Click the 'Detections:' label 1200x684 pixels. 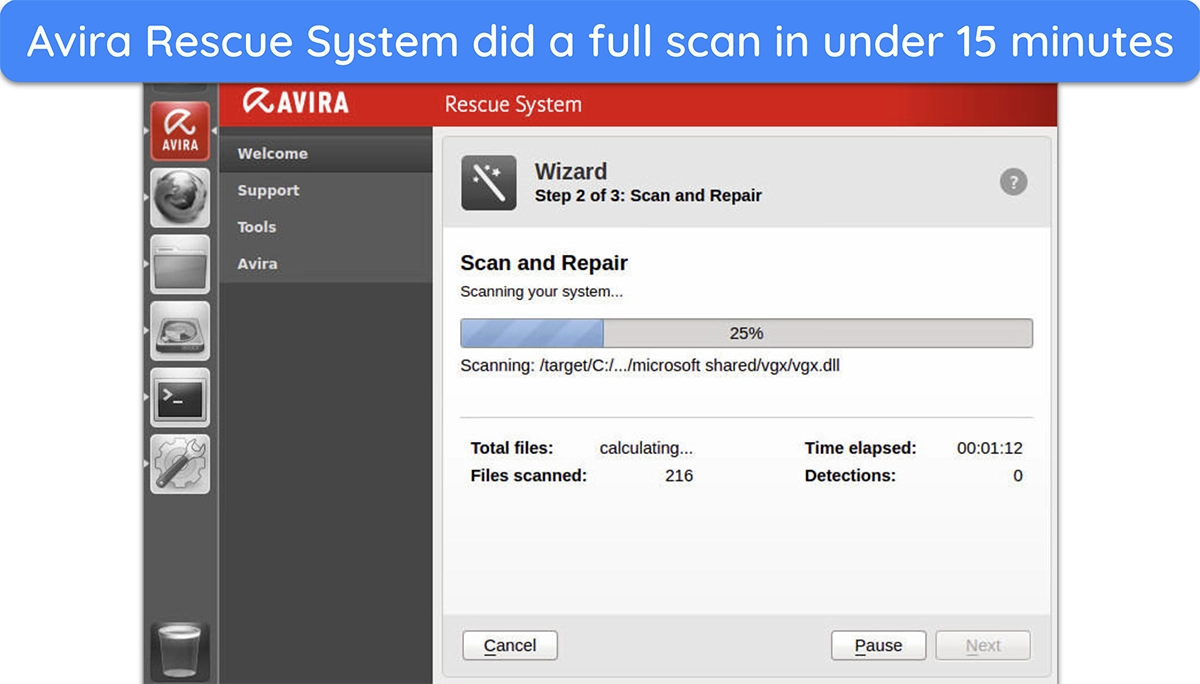coord(850,476)
